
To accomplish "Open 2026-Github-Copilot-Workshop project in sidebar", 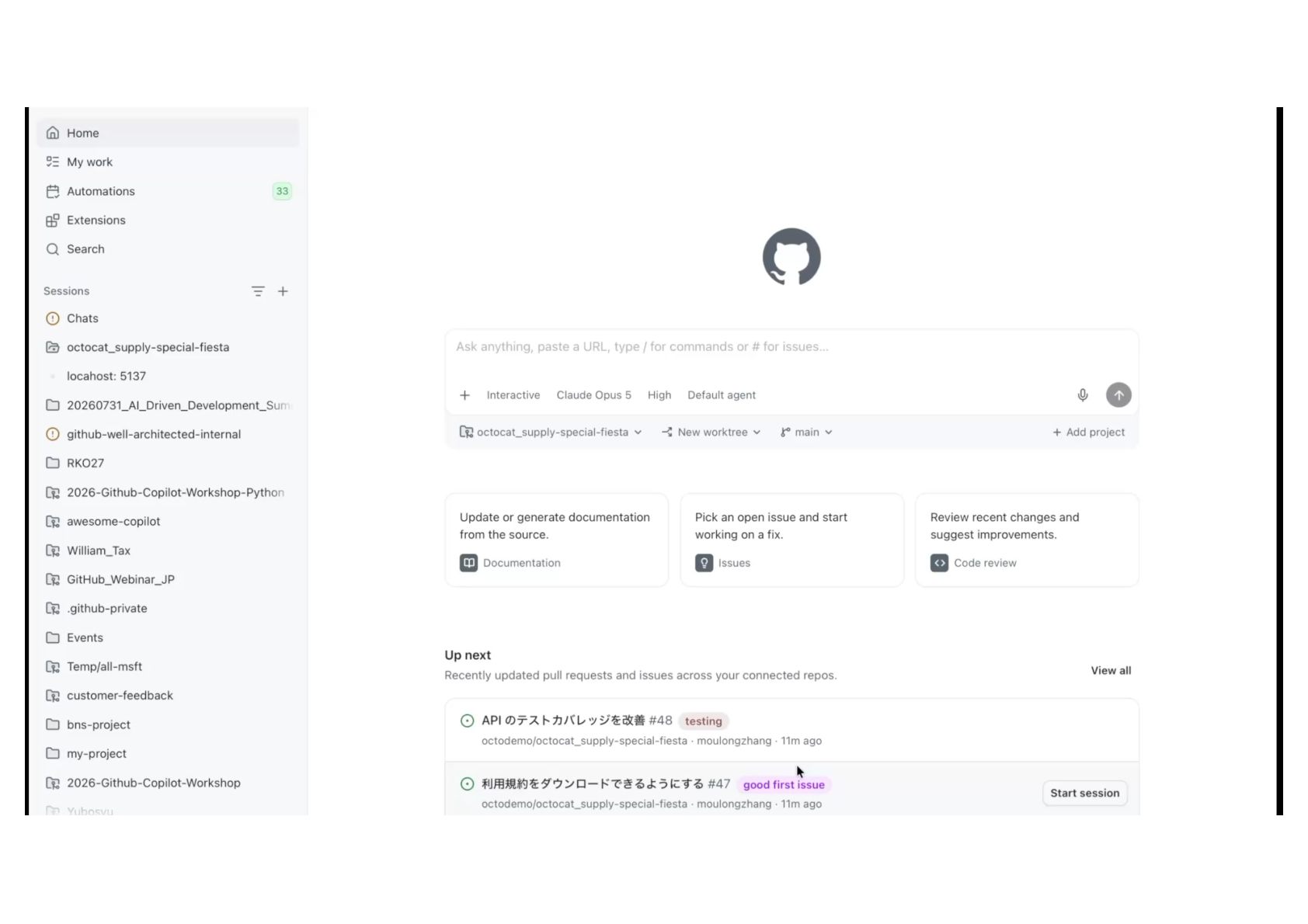I will (x=167, y=783).
